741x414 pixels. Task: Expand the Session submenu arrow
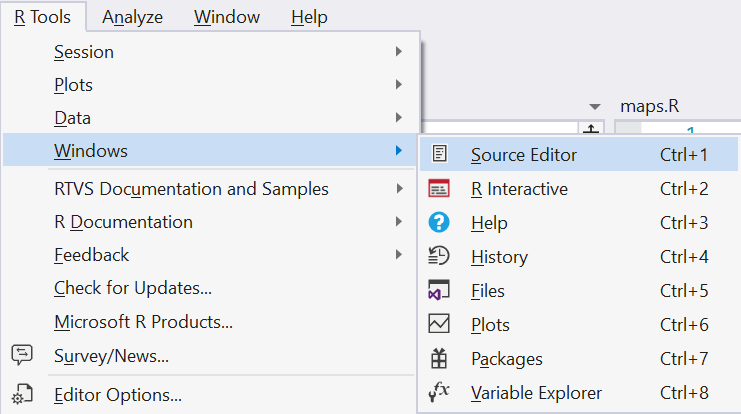(x=399, y=52)
